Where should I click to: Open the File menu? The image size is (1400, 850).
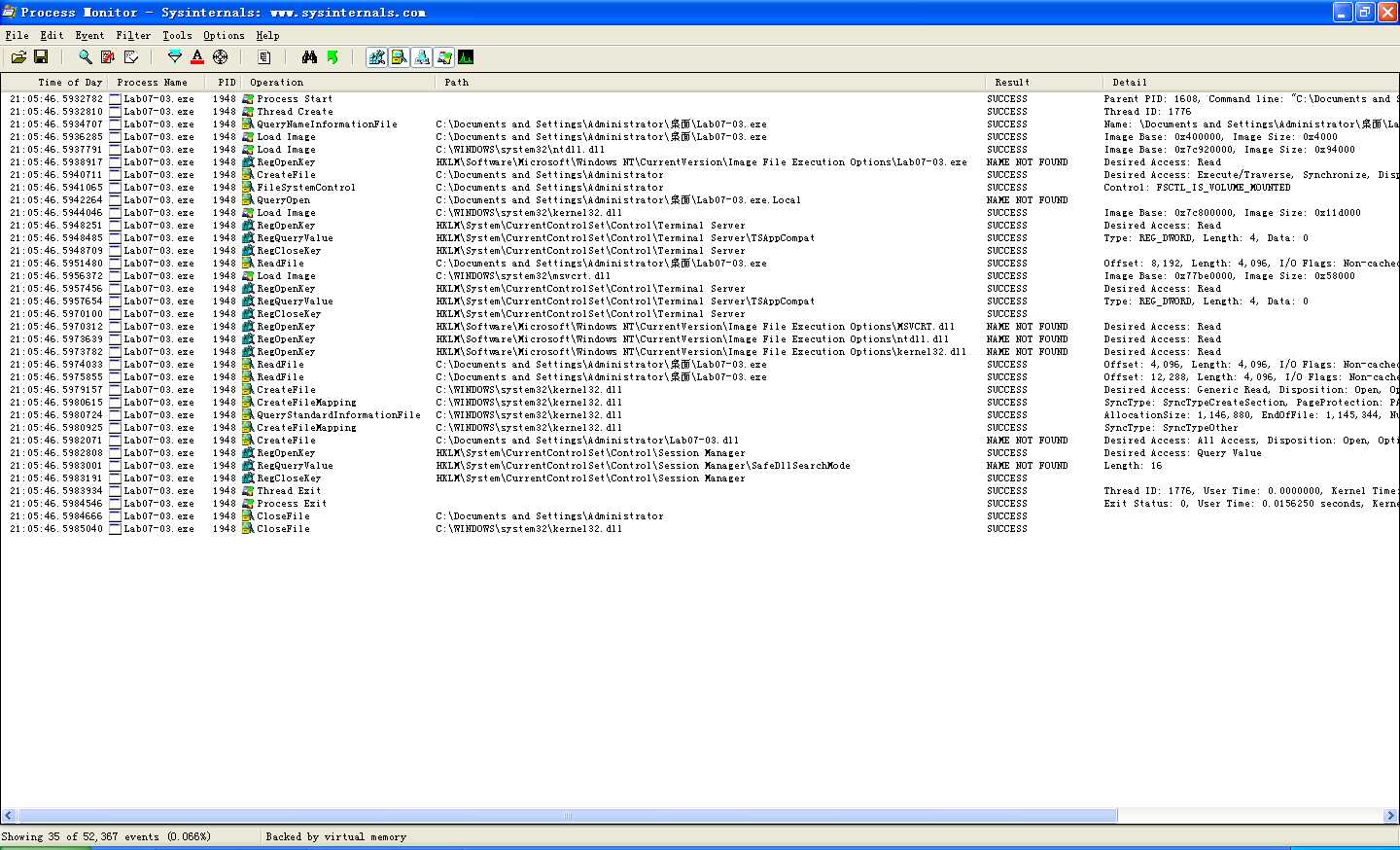[x=17, y=35]
